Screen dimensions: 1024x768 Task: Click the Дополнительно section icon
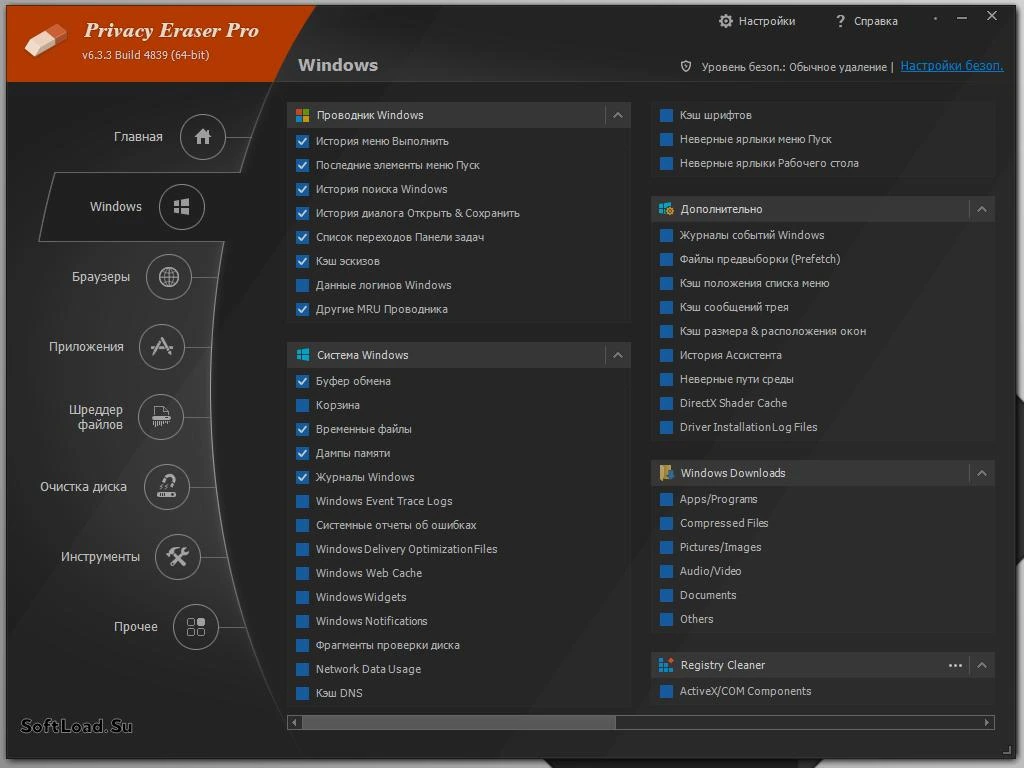(666, 209)
